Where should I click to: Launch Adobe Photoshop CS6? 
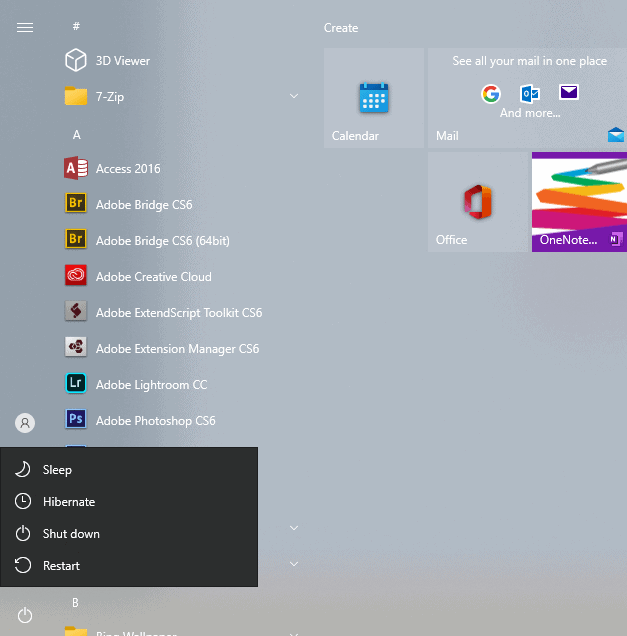(x=76, y=421)
